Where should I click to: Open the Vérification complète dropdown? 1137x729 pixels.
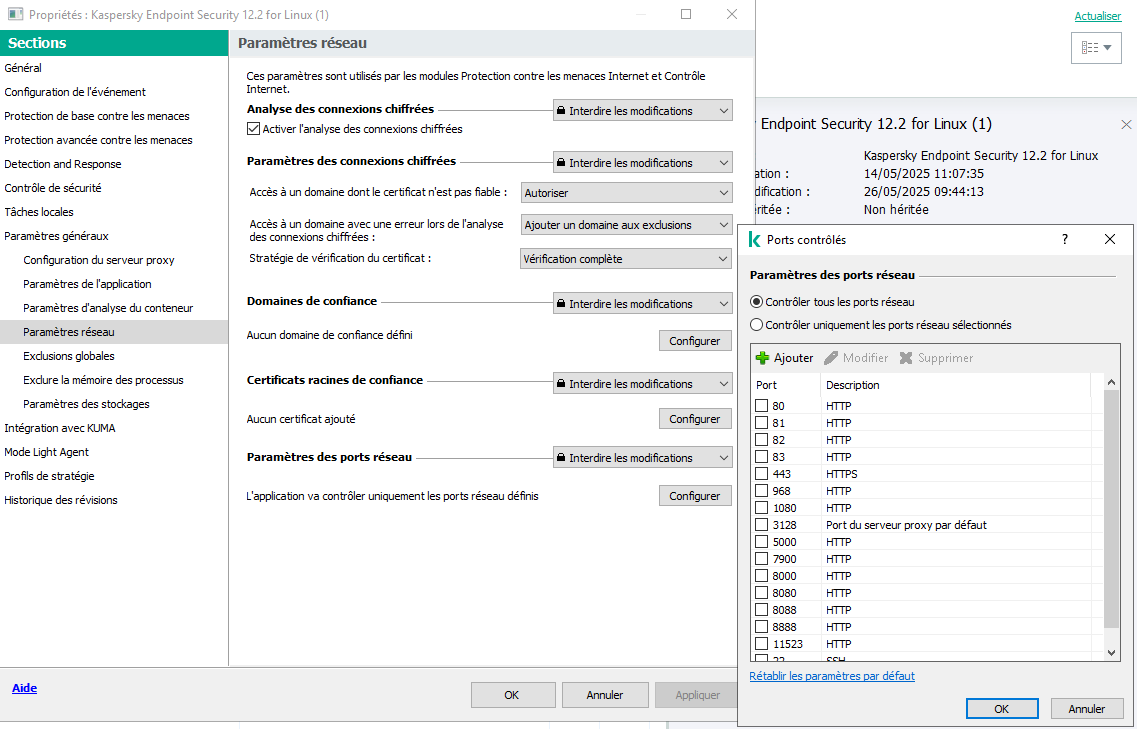(626, 259)
